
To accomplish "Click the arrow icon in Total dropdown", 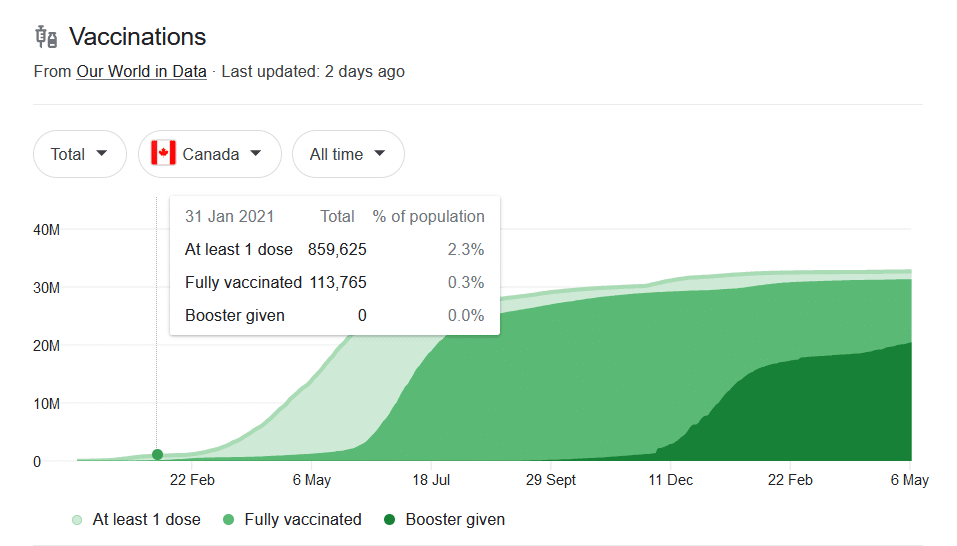I will [x=102, y=154].
